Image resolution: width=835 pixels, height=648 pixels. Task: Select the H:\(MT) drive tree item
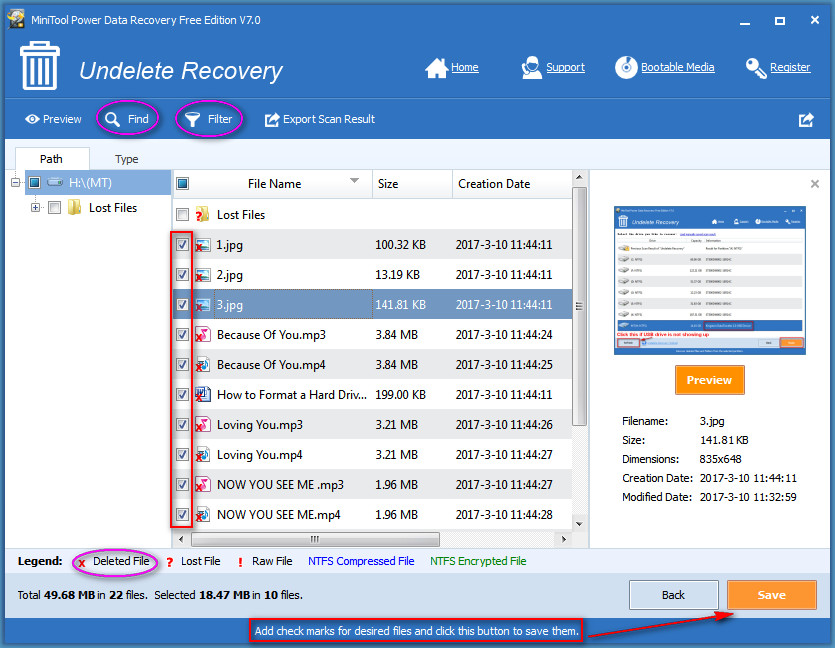[97, 183]
